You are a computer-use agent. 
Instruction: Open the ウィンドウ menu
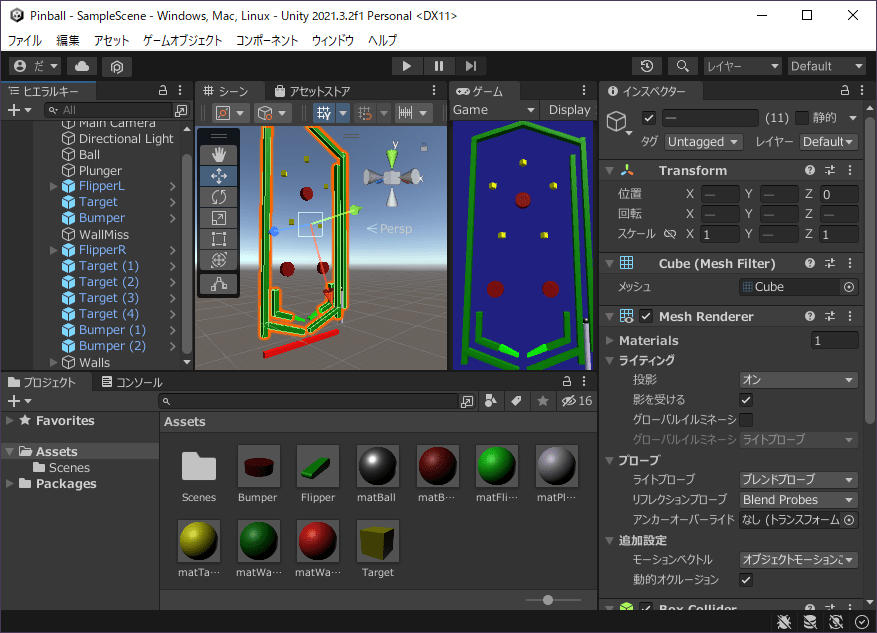coord(333,40)
